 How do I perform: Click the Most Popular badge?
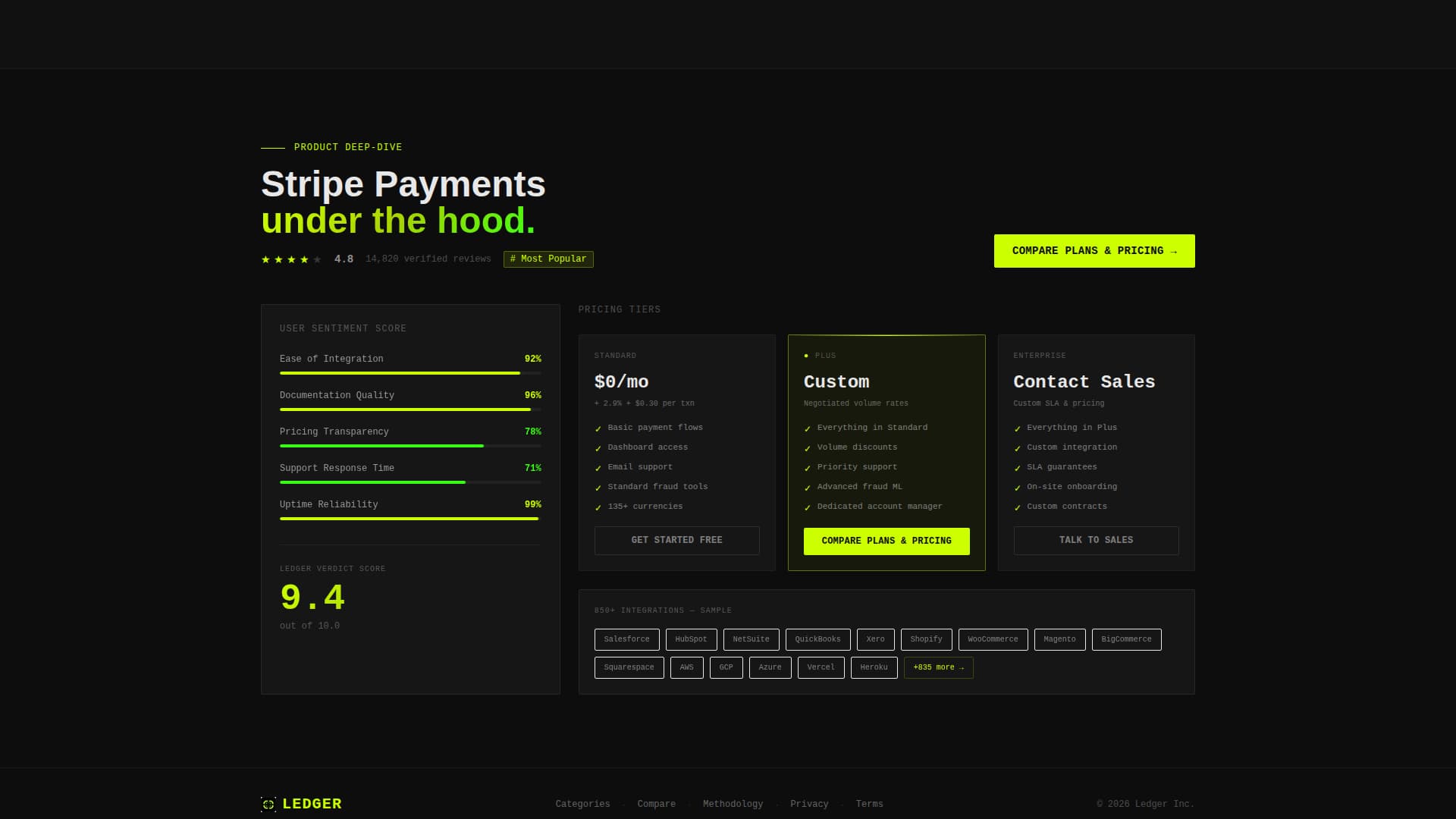pyautogui.click(x=548, y=259)
